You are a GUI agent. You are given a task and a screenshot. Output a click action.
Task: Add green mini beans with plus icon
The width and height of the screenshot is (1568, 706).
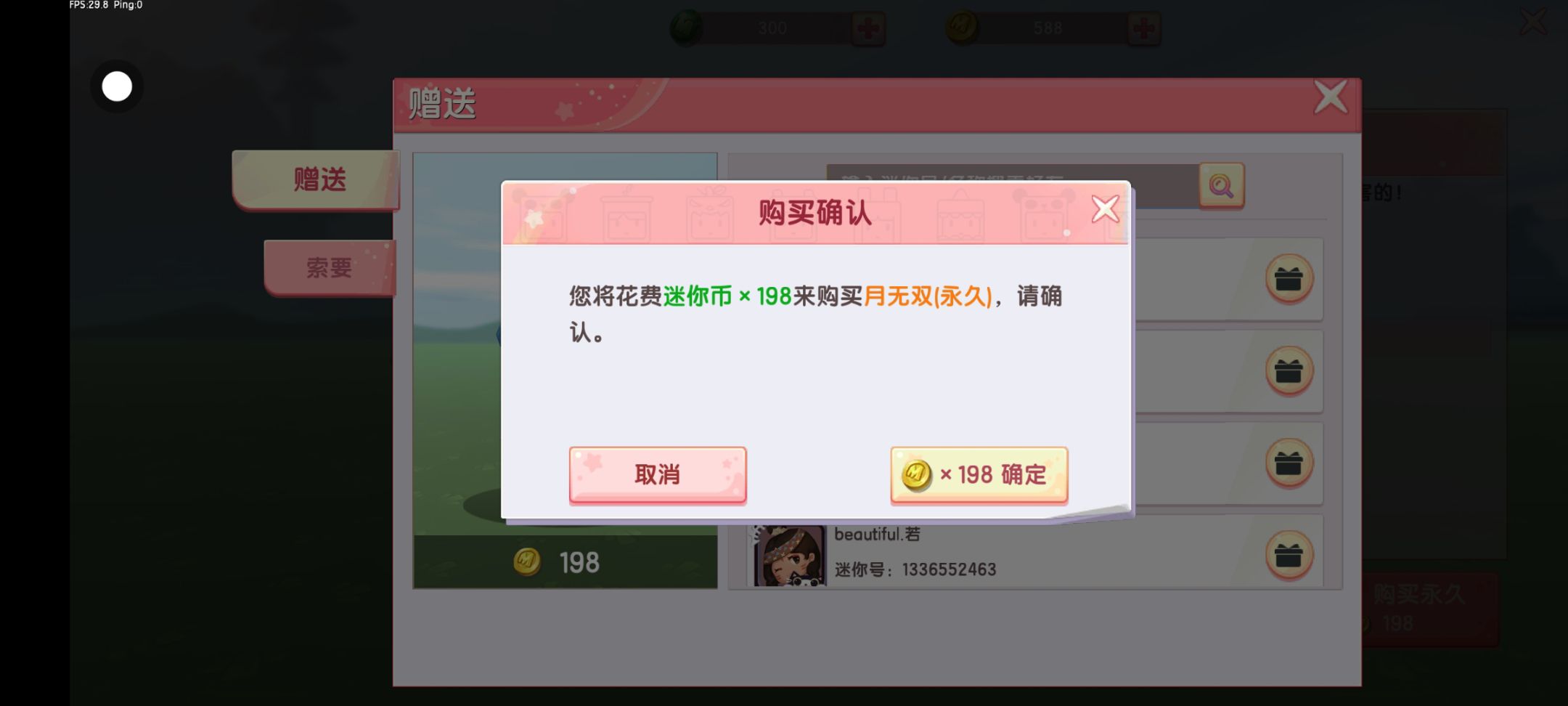(x=868, y=29)
